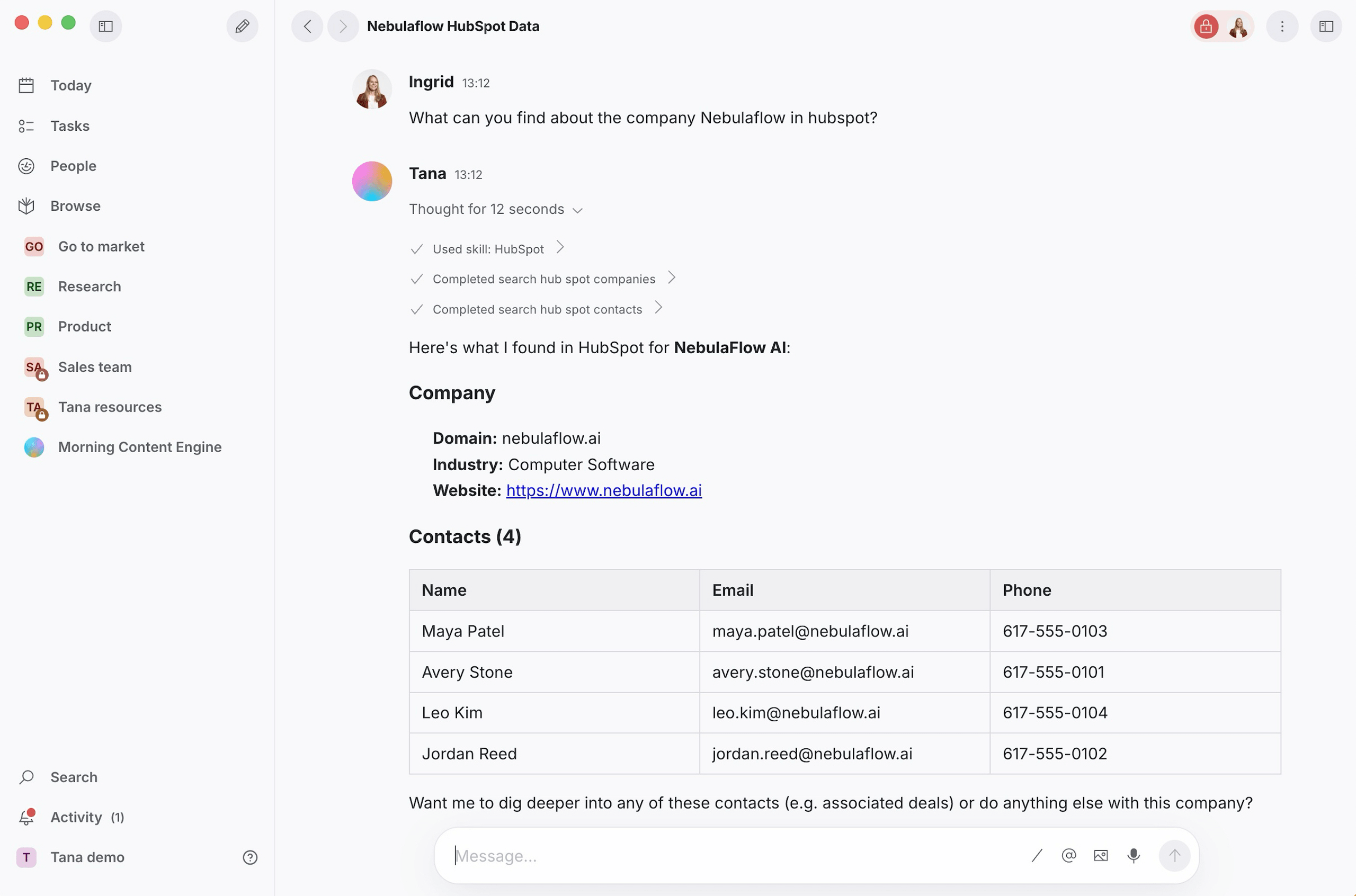Click Ingrid's avatar in the header
Screen dimensions: 1356x896
[1238, 26]
